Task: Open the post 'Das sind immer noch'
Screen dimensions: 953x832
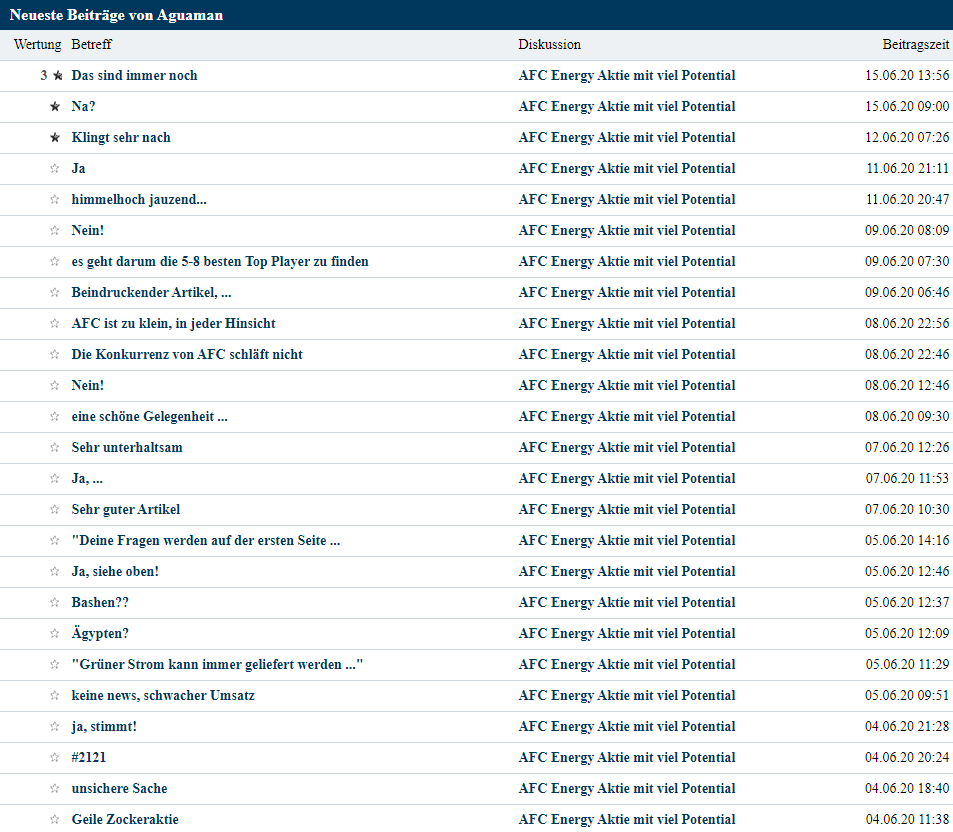Action: (x=134, y=76)
